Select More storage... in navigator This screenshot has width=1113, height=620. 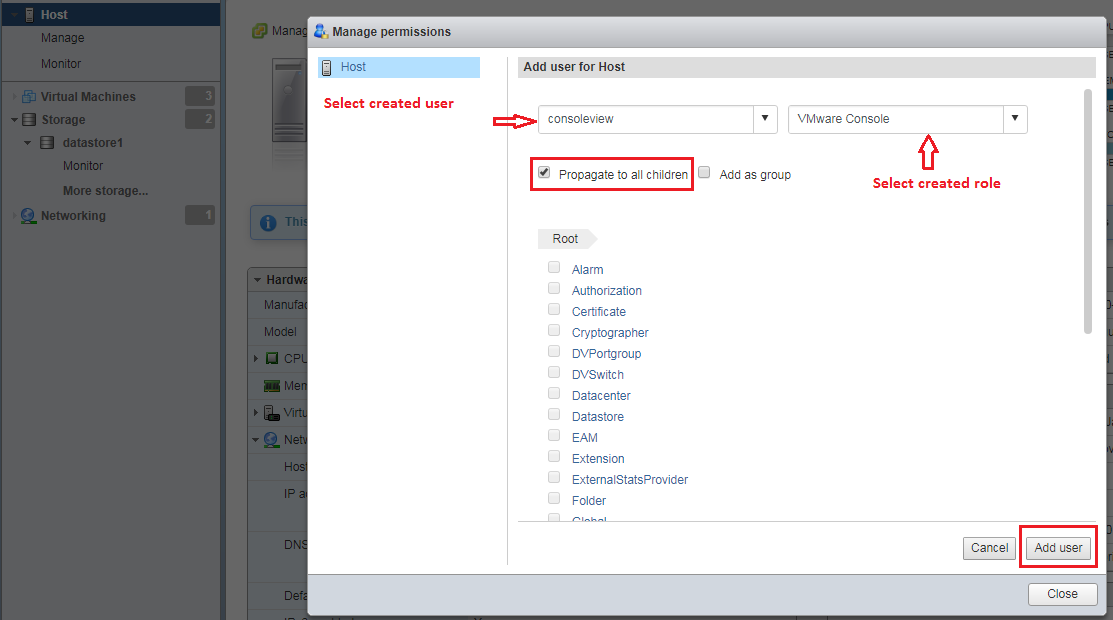pyautogui.click(x=105, y=191)
